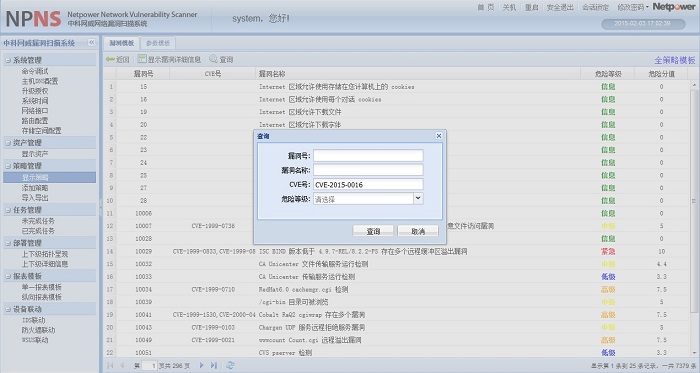Open 存储空间配置 in the sidebar
The width and height of the screenshot is (700, 373).
point(42,131)
